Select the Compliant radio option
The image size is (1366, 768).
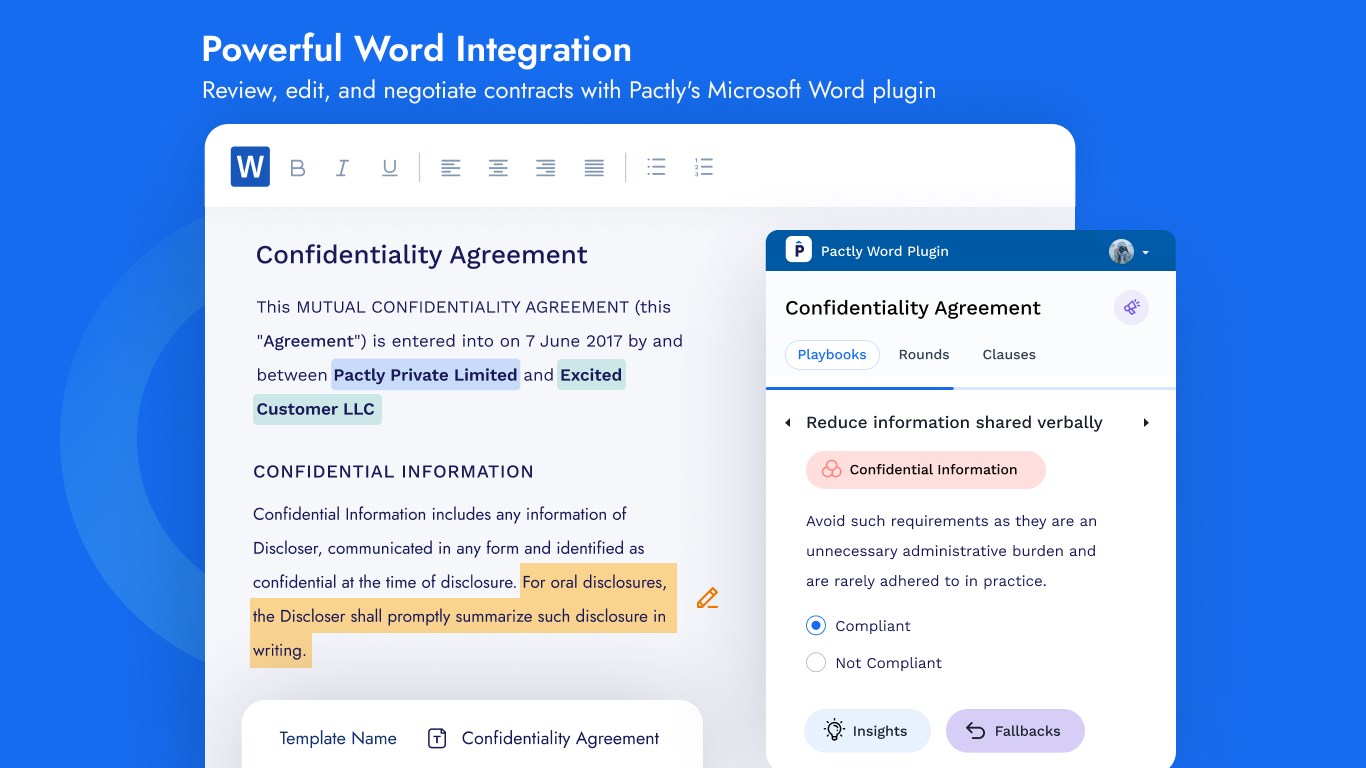816,626
